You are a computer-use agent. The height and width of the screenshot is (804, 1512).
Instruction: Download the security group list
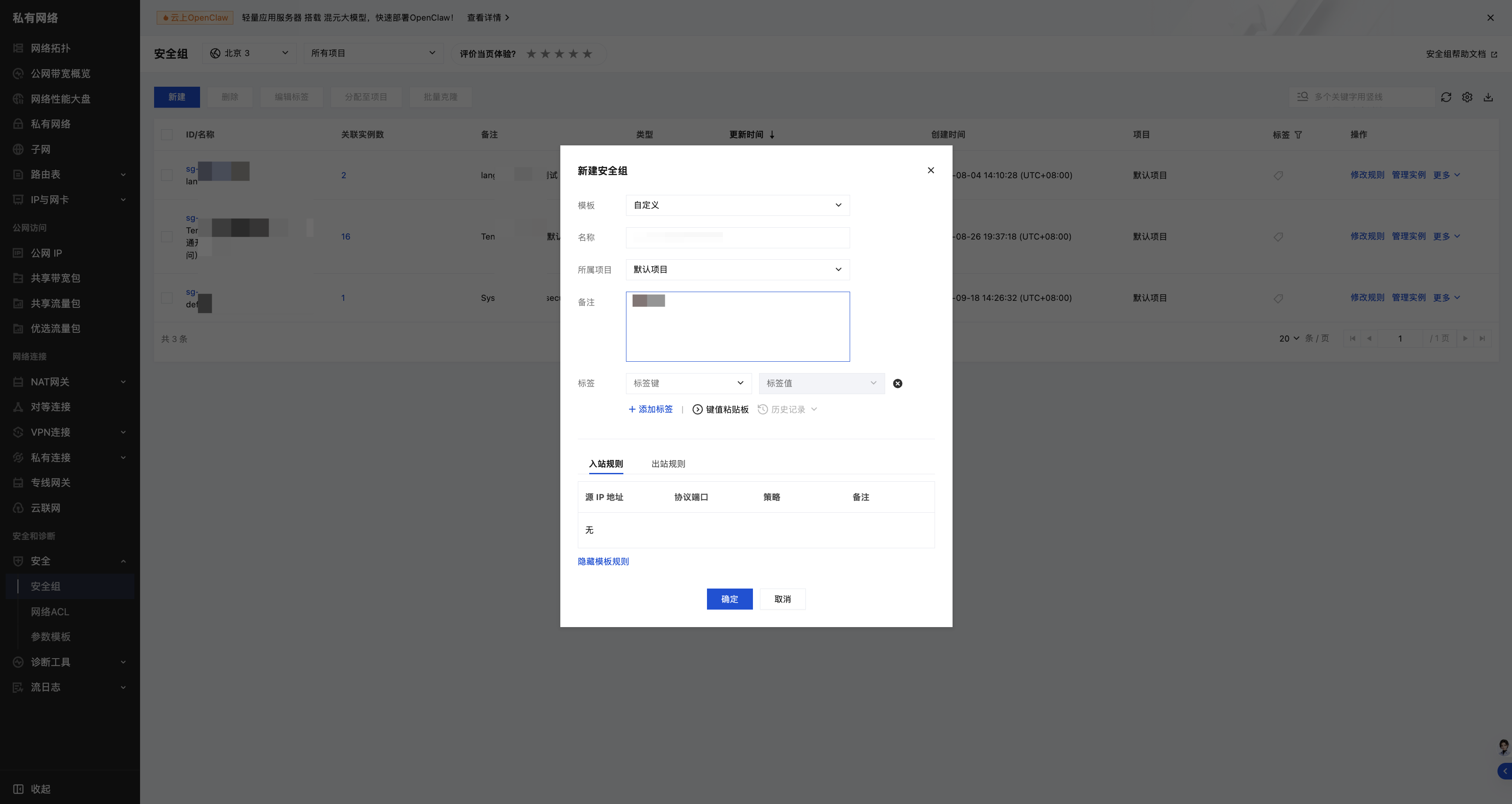(x=1488, y=97)
